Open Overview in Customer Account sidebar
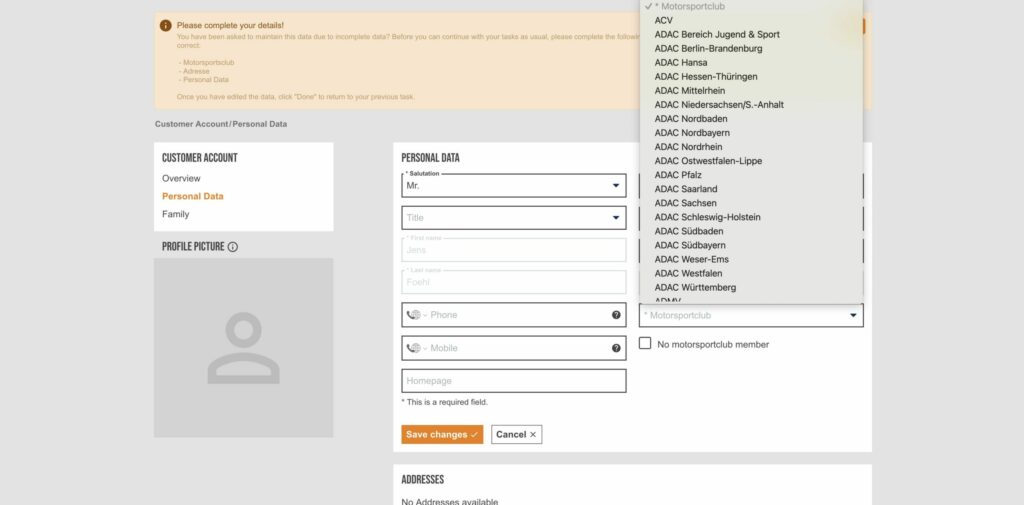The width and height of the screenshot is (1024, 505). point(181,178)
